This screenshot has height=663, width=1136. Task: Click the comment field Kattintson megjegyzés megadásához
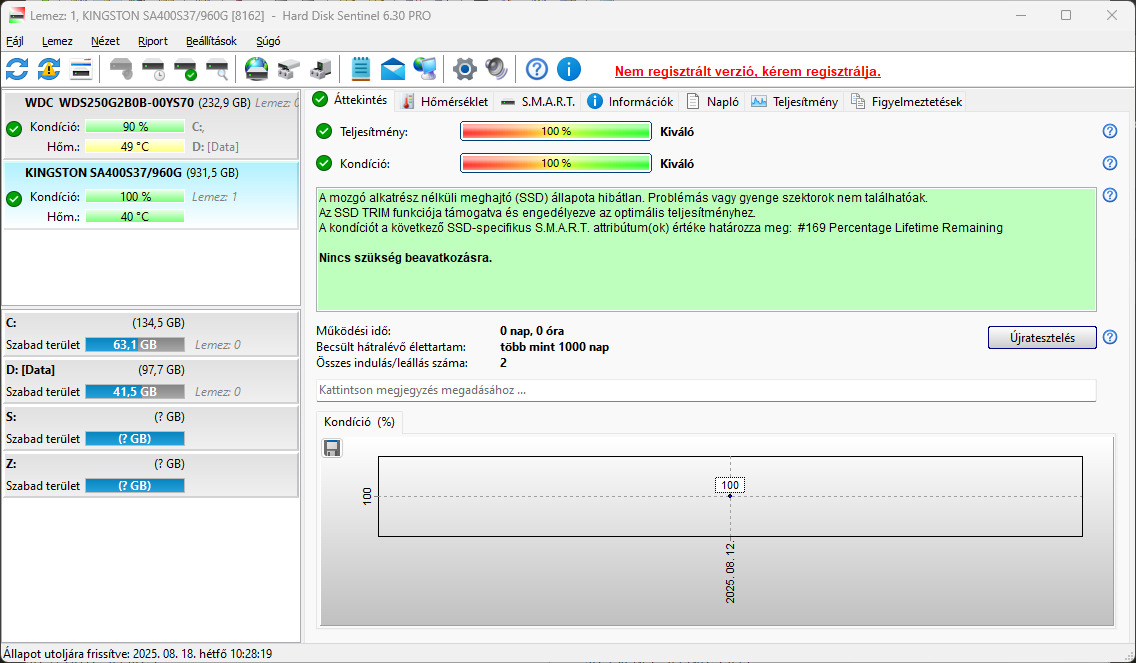[706, 390]
